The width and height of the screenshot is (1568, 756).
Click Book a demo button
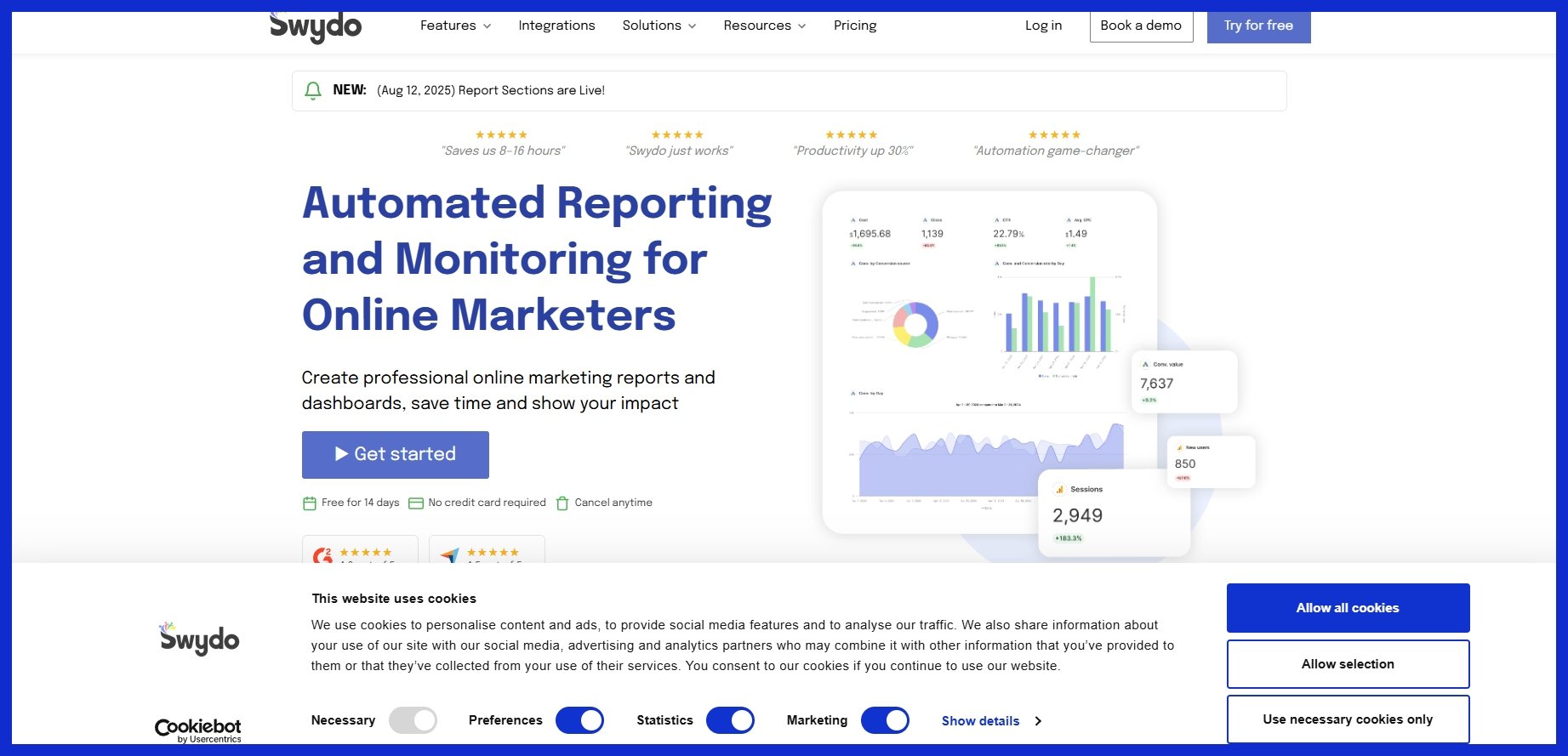click(1141, 26)
